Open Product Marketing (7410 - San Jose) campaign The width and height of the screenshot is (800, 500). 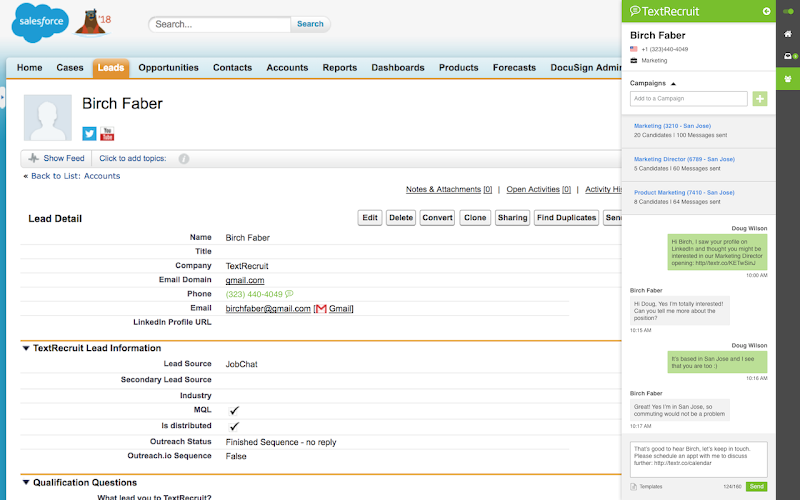tap(684, 193)
